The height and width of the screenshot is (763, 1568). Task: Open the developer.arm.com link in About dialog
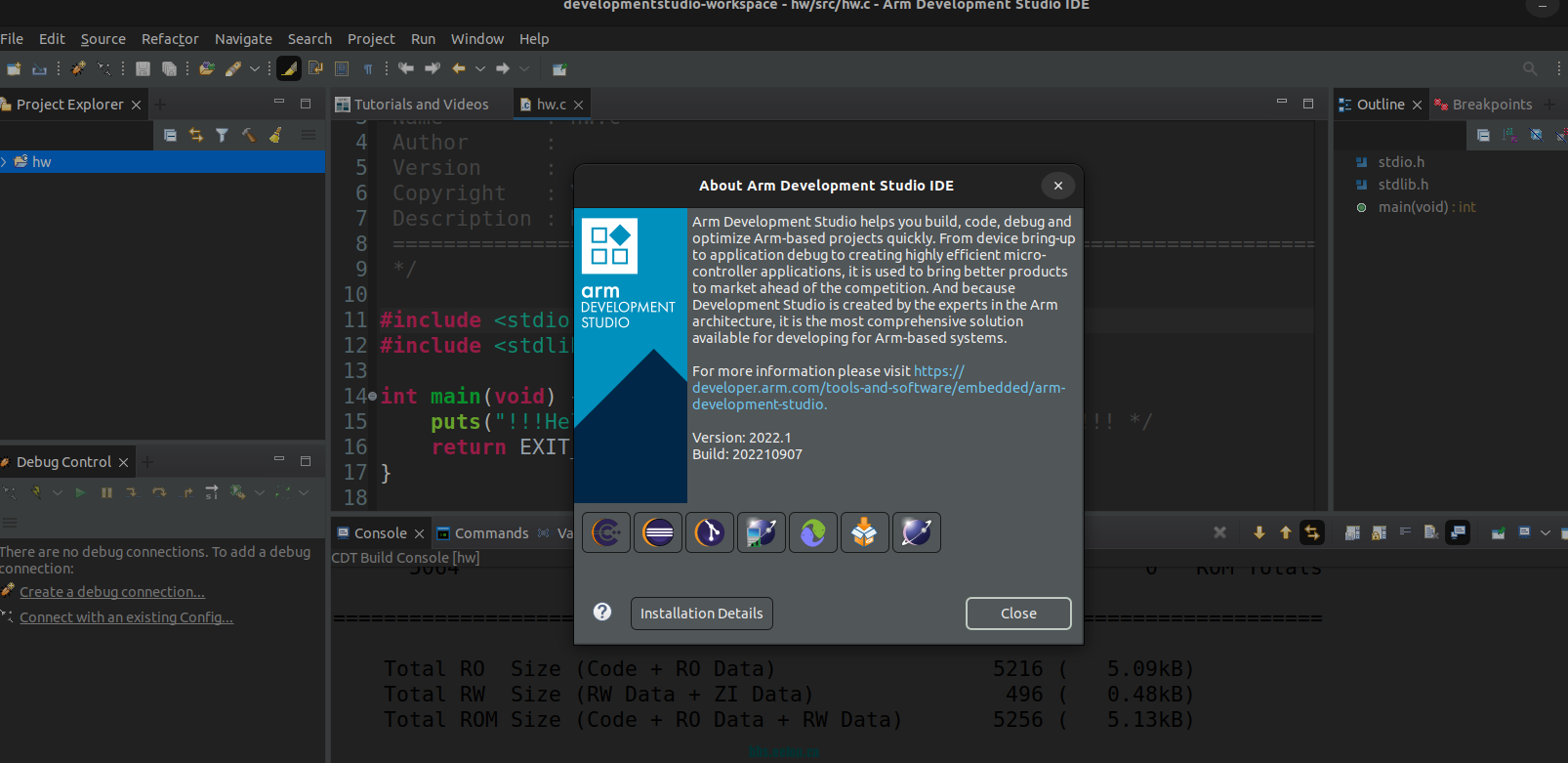[879, 388]
